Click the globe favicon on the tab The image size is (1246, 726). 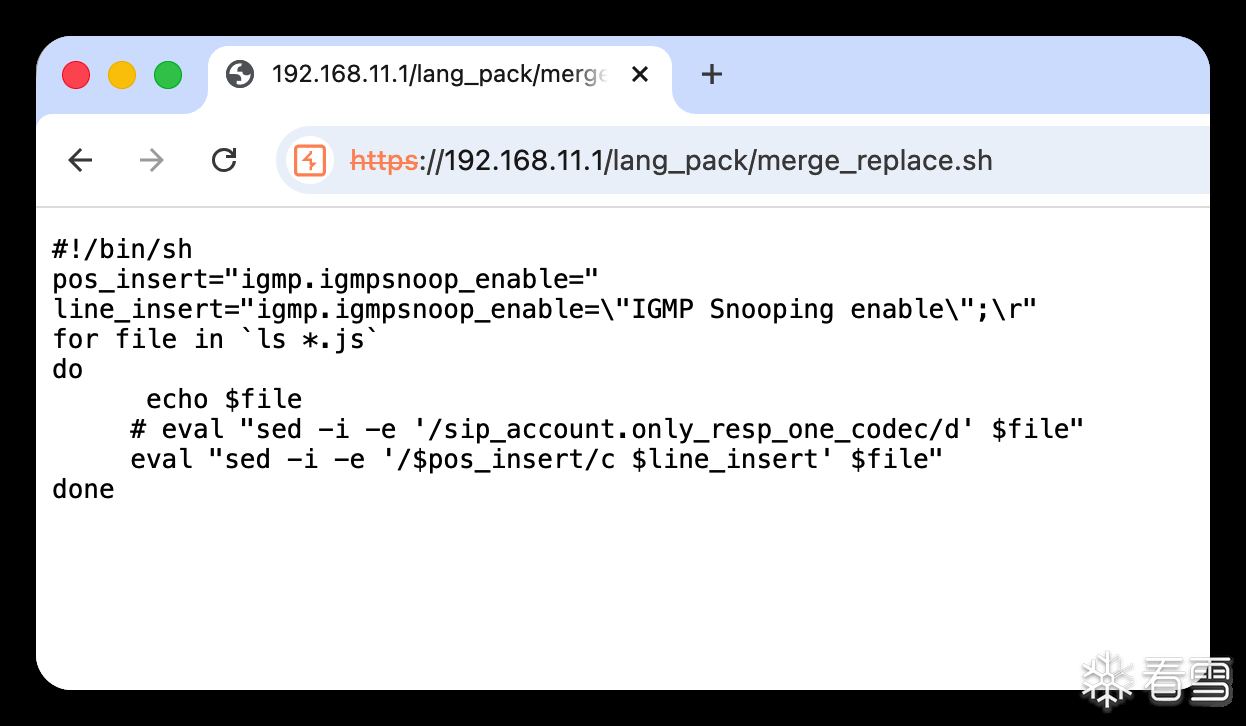[x=240, y=74]
